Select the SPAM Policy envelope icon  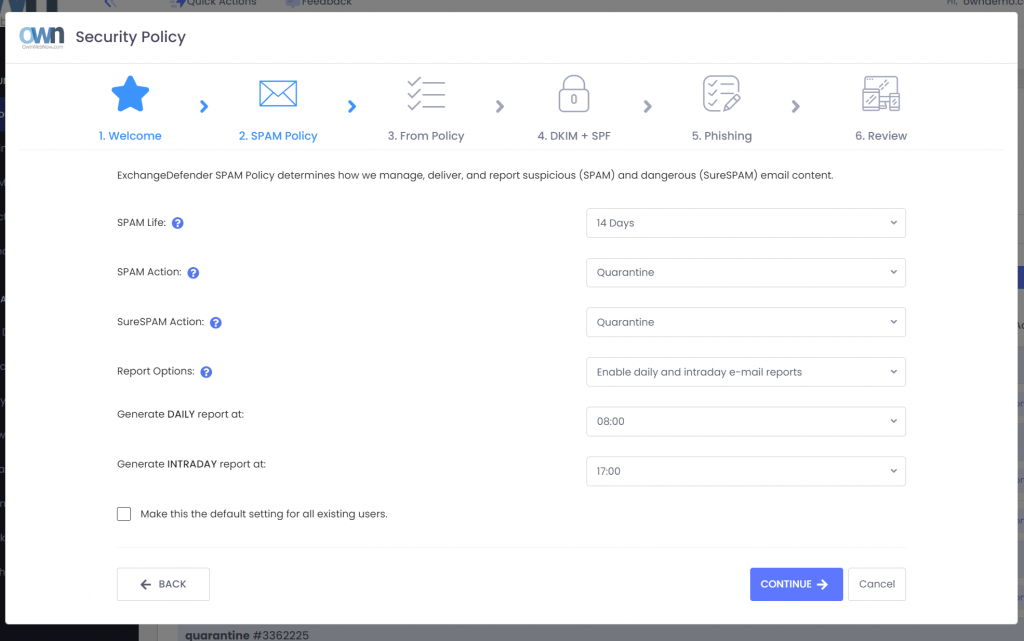(278, 93)
